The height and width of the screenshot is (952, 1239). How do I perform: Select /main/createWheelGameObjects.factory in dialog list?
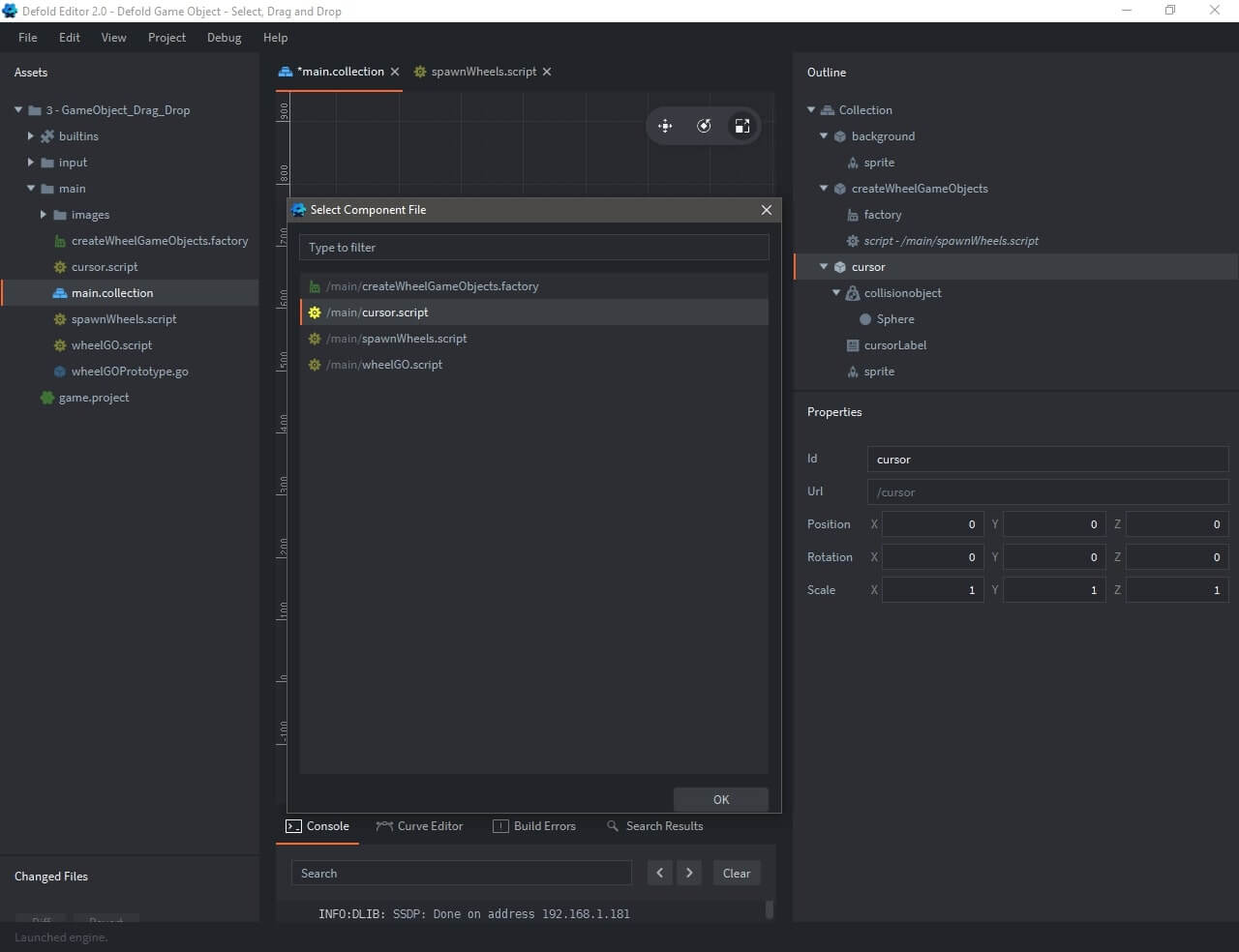[x=534, y=286]
